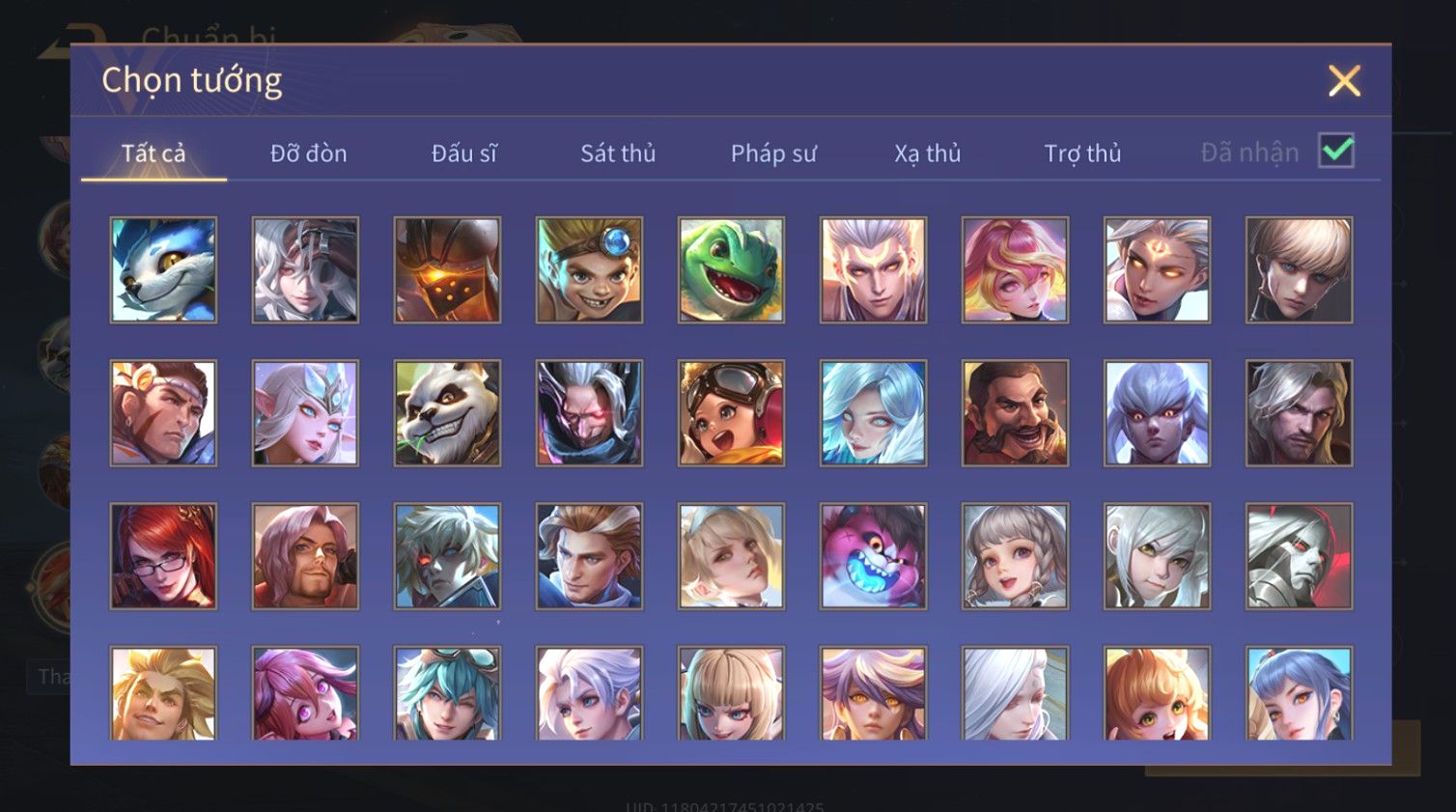Switch to the Xạ thủ tab
This screenshot has width=1456, height=812.
[x=928, y=154]
